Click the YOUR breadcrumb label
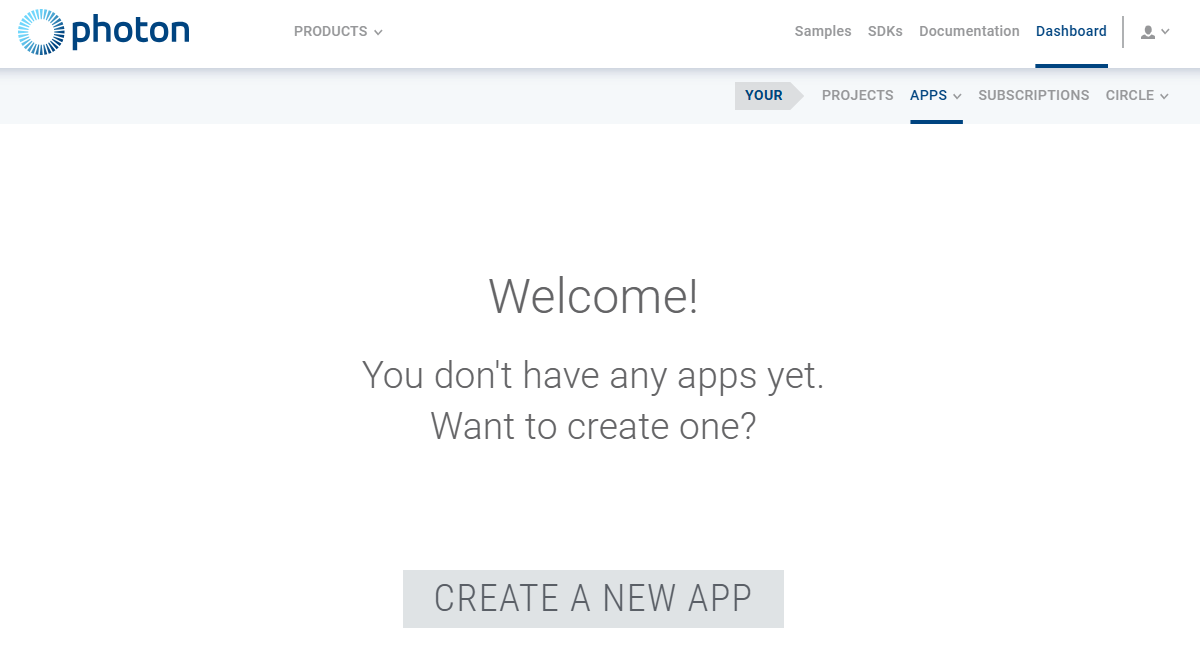The width and height of the screenshot is (1200, 670). click(x=764, y=96)
